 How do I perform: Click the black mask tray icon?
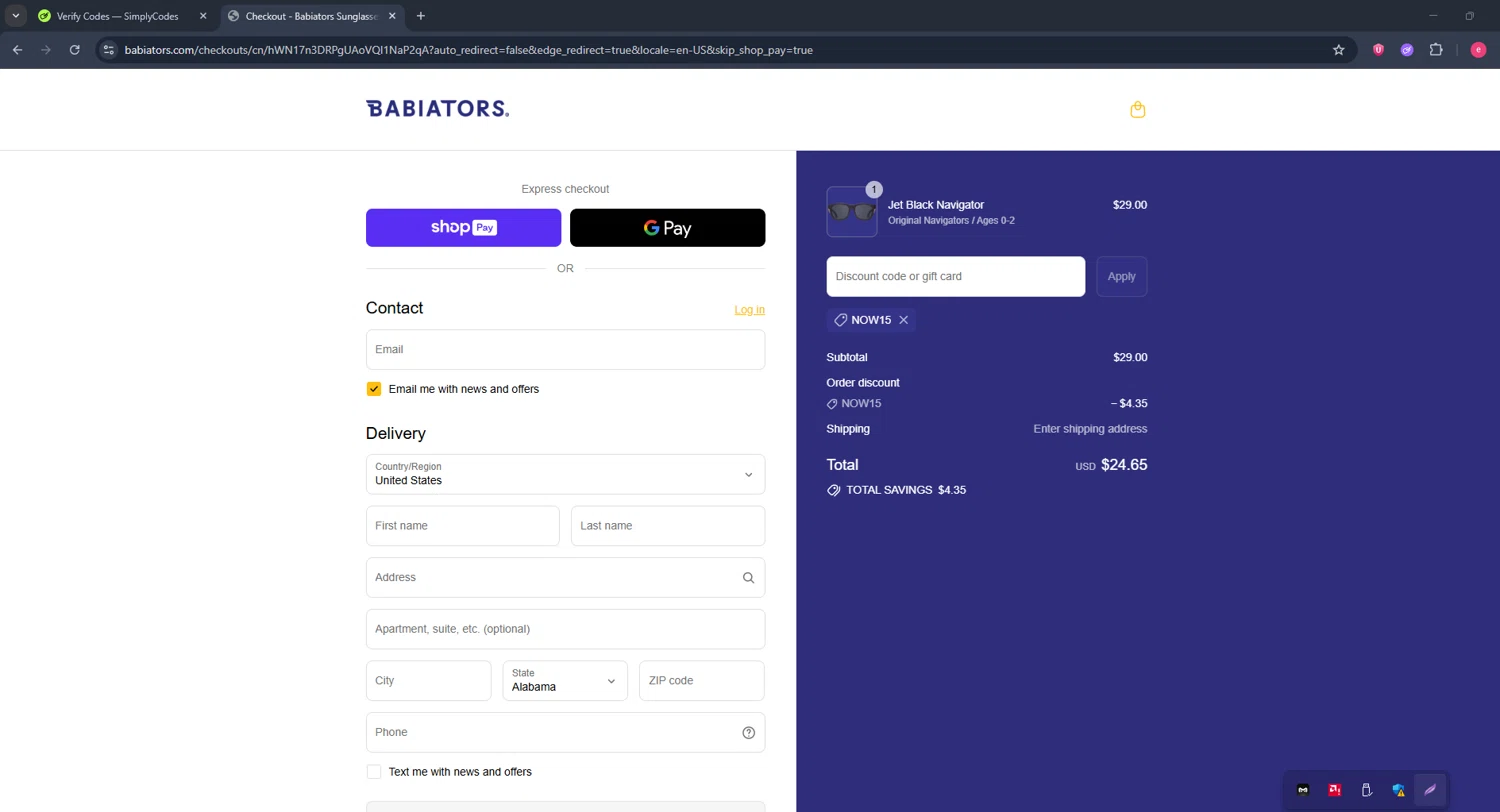click(1304, 790)
